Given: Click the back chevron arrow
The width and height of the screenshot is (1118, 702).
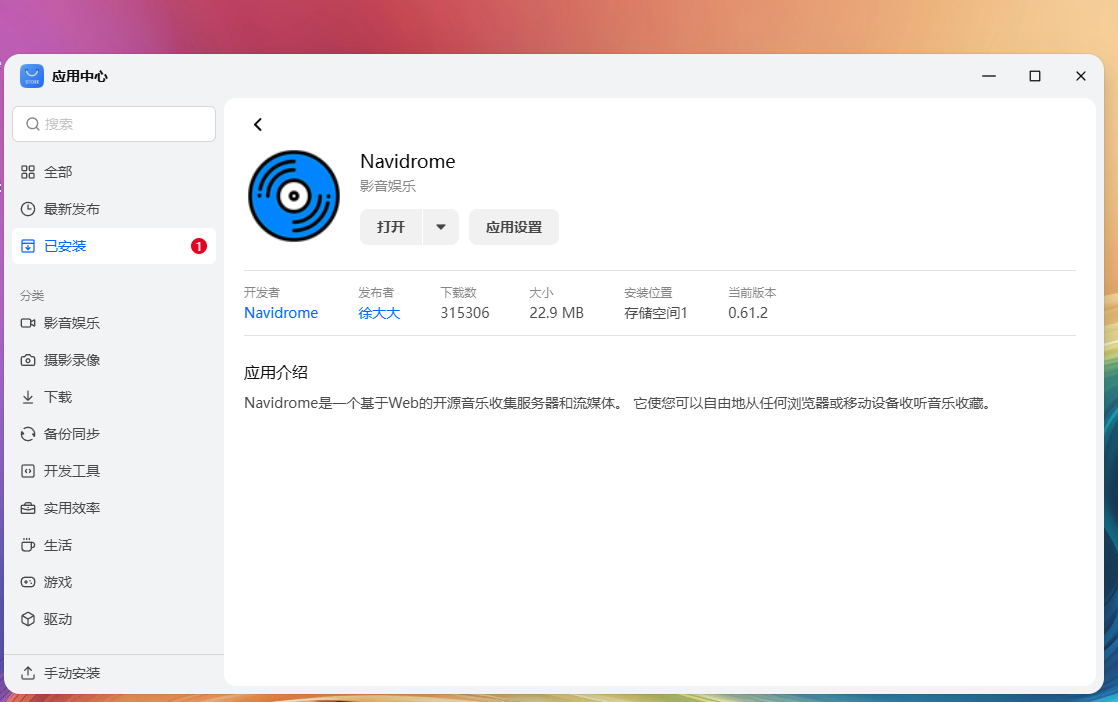Looking at the screenshot, I should pos(258,124).
